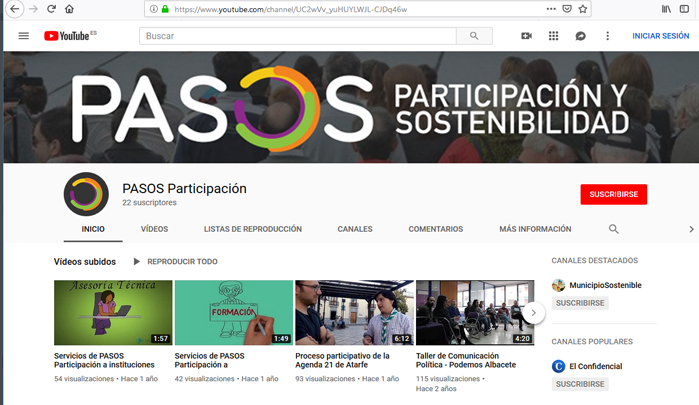Open the Agenda 21 de Atarfe video thumbnail

354,313
